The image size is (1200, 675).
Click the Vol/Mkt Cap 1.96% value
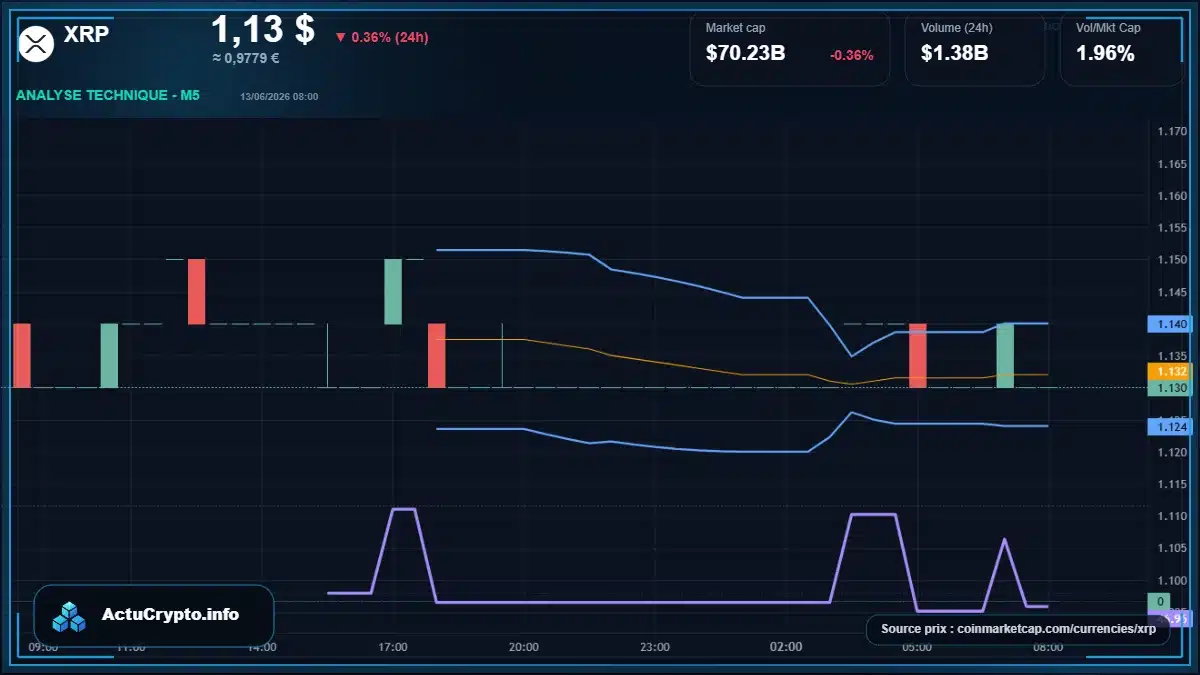[1105, 54]
